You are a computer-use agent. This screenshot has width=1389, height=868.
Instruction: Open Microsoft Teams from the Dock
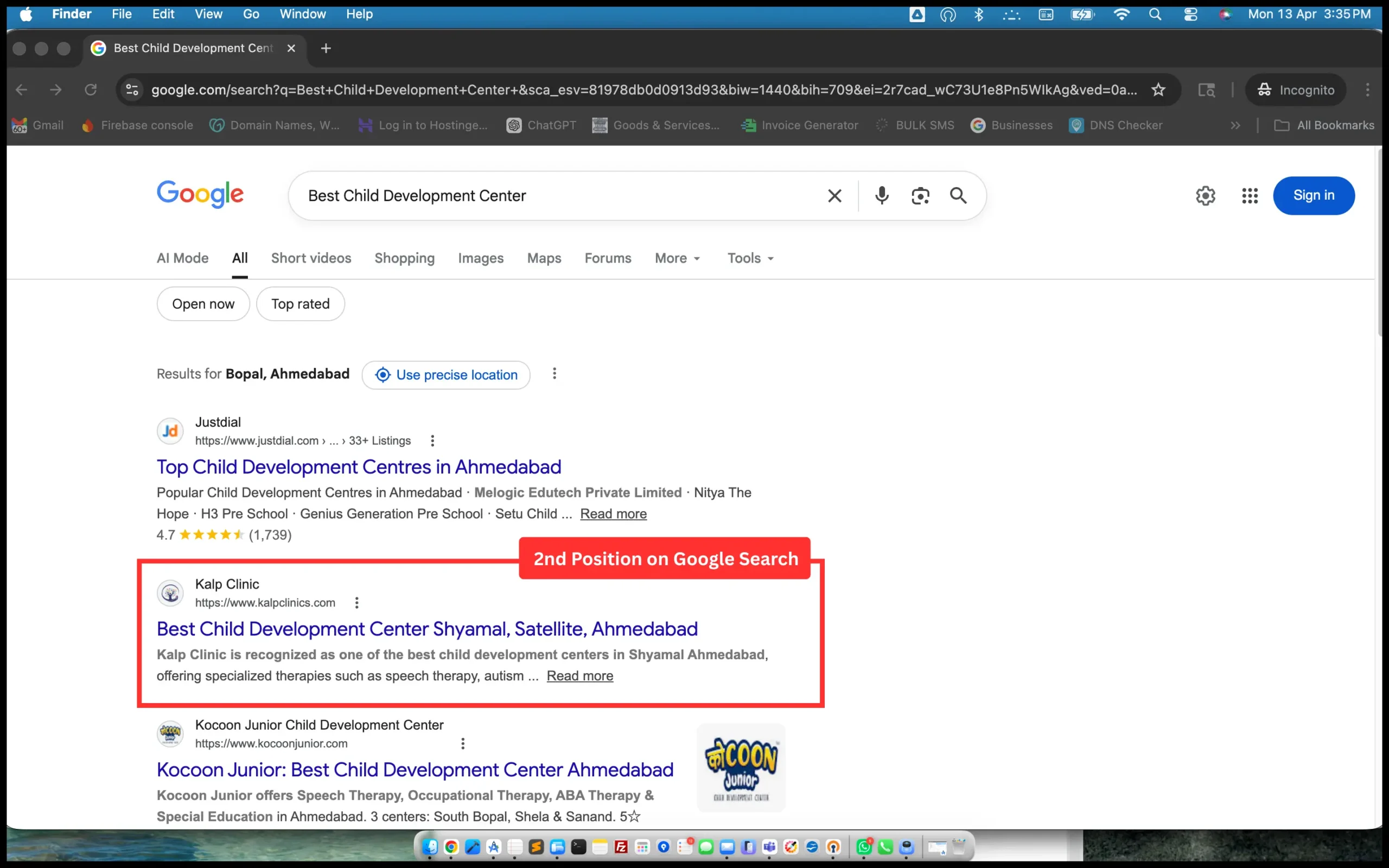click(770, 847)
